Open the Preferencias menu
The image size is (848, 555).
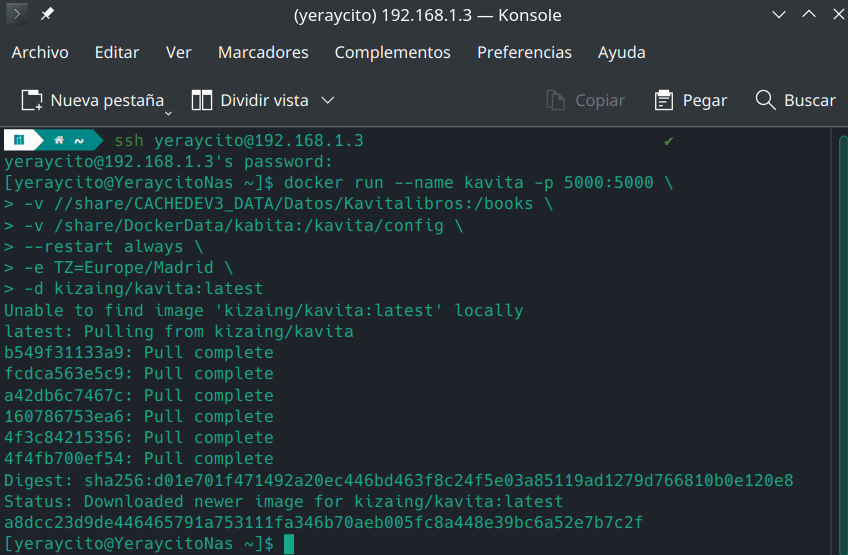pyautogui.click(x=524, y=52)
